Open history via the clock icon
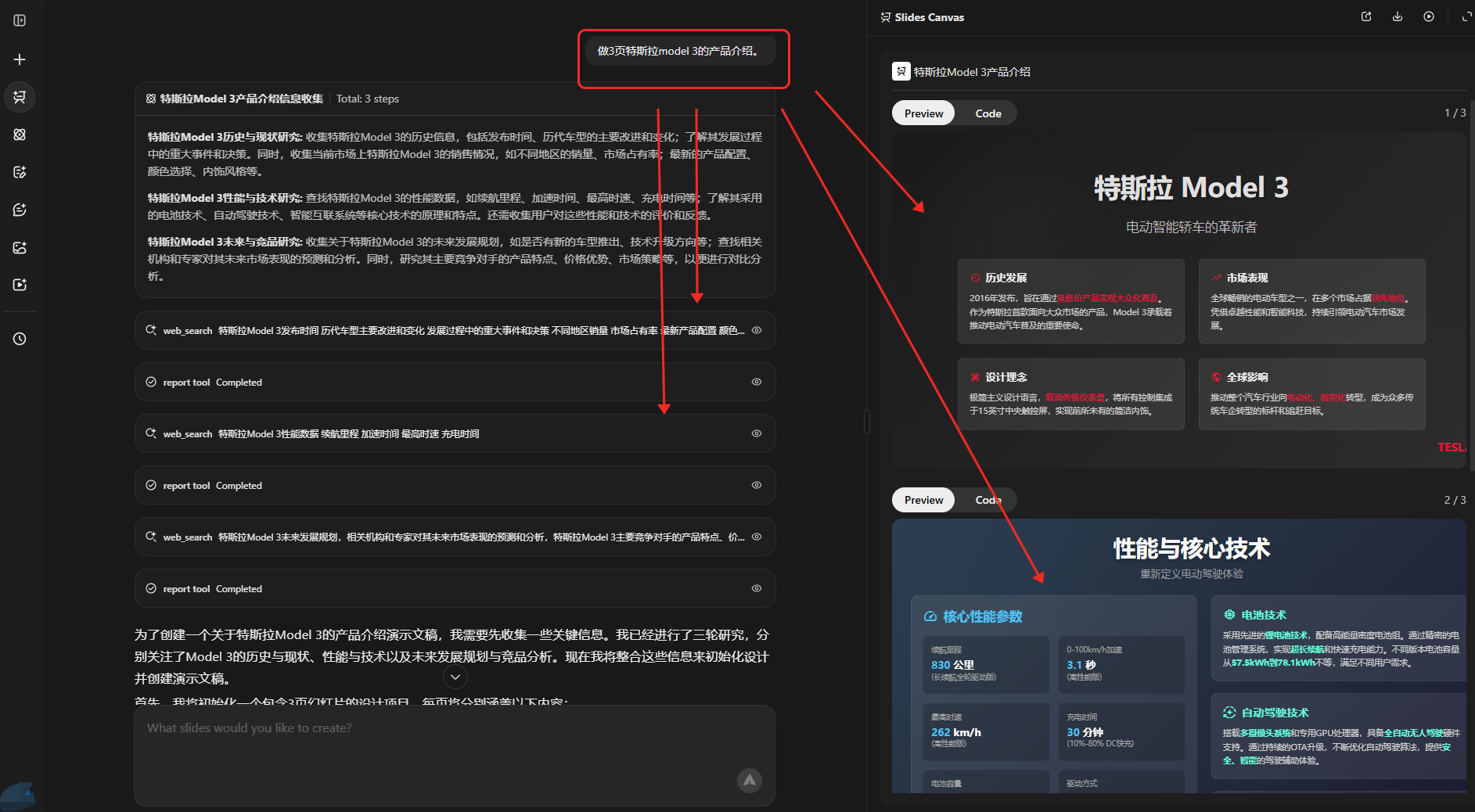Image resolution: width=1475 pixels, height=812 pixels. 20,339
